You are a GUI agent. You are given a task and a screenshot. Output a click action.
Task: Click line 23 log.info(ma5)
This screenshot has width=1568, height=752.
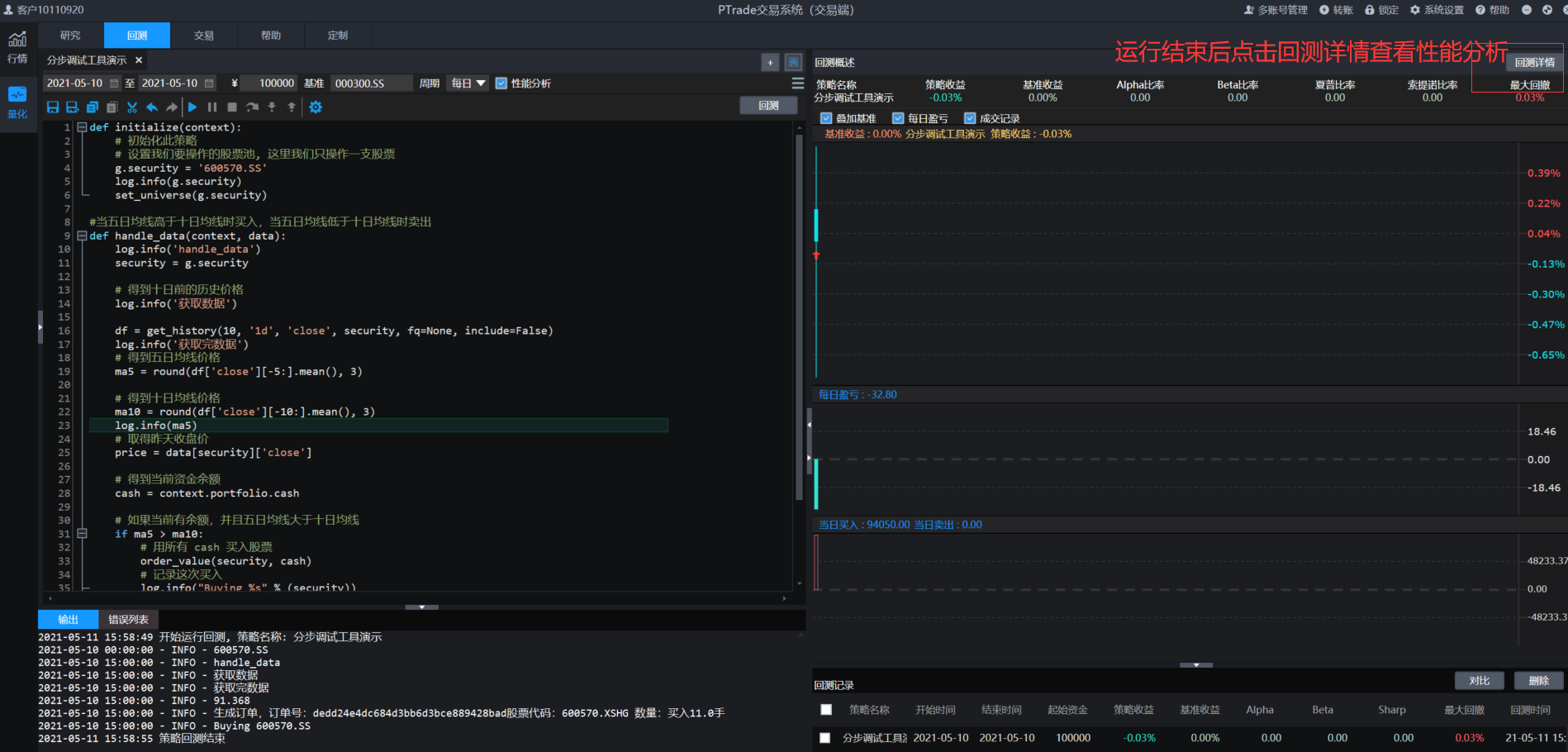point(378,426)
